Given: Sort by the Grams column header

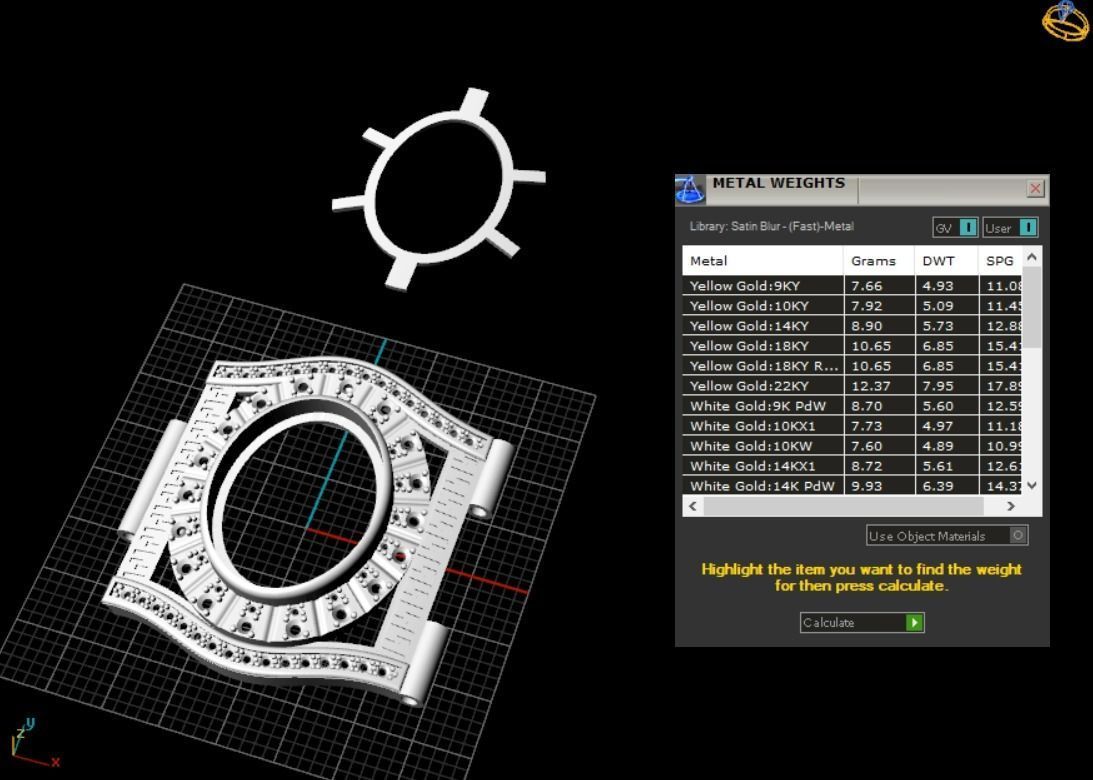Looking at the screenshot, I should (879, 261).
